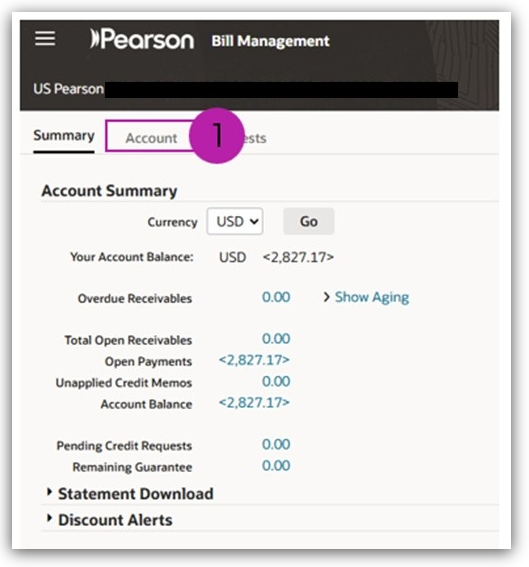
Task: Click the Go button
Action: point(308,221)
